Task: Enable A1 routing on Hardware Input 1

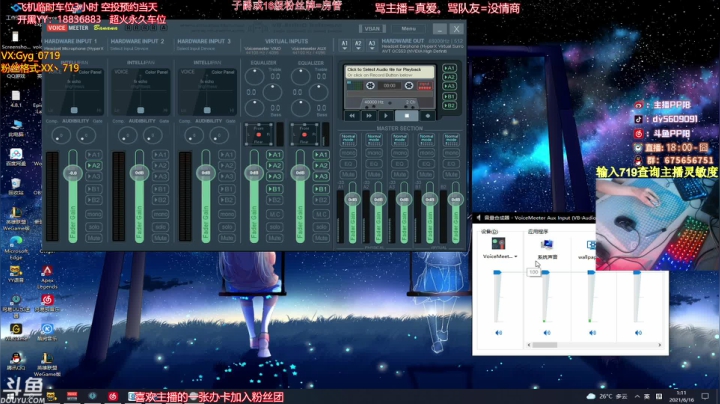Action: pos(94,155)
